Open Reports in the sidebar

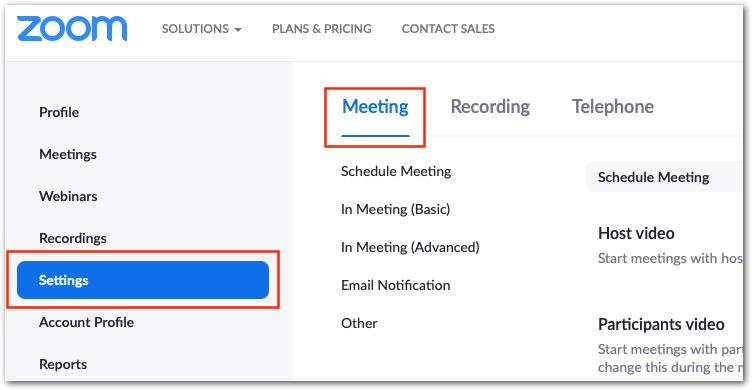[x=63, y=365]
